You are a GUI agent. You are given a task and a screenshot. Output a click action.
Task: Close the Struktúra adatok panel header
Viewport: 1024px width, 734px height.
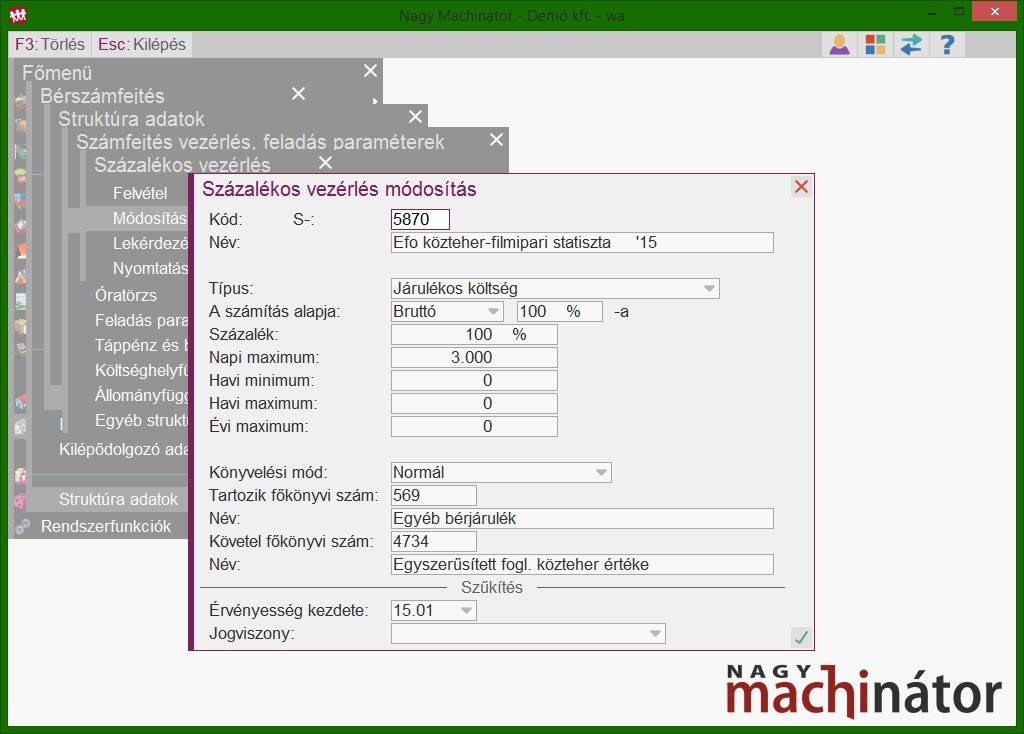pyautogui.click(x=415, y=116)
